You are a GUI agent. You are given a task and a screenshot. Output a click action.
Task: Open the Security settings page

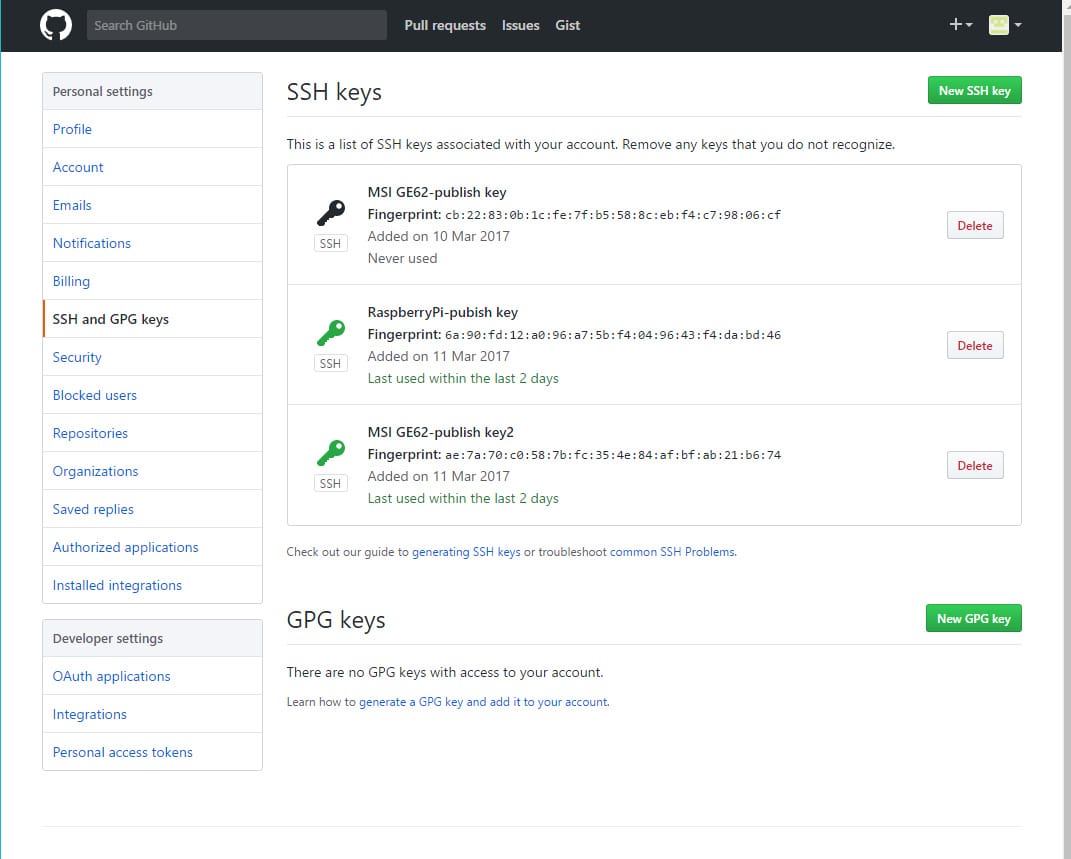77,357
